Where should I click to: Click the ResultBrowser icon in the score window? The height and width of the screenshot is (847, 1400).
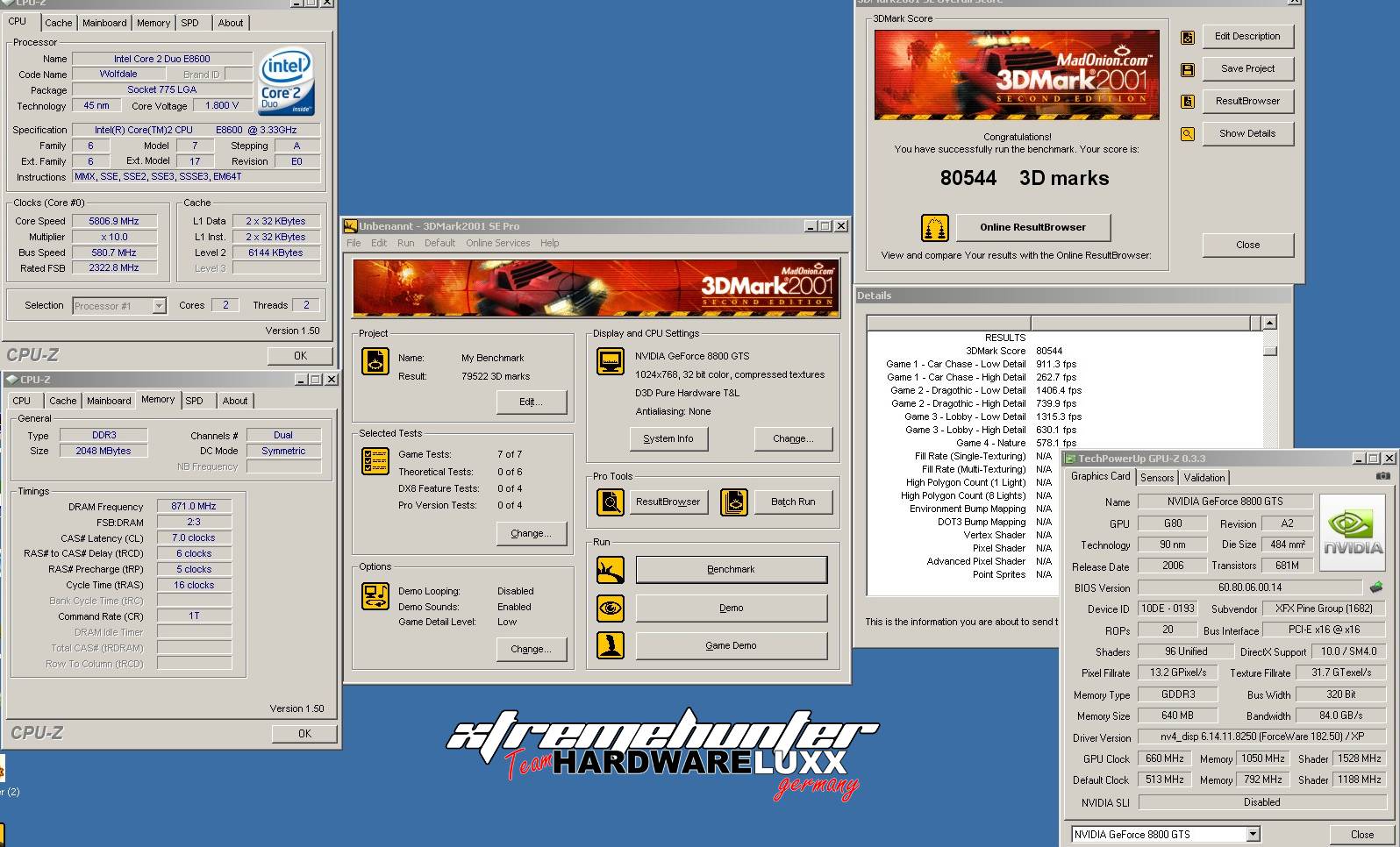1187,102
